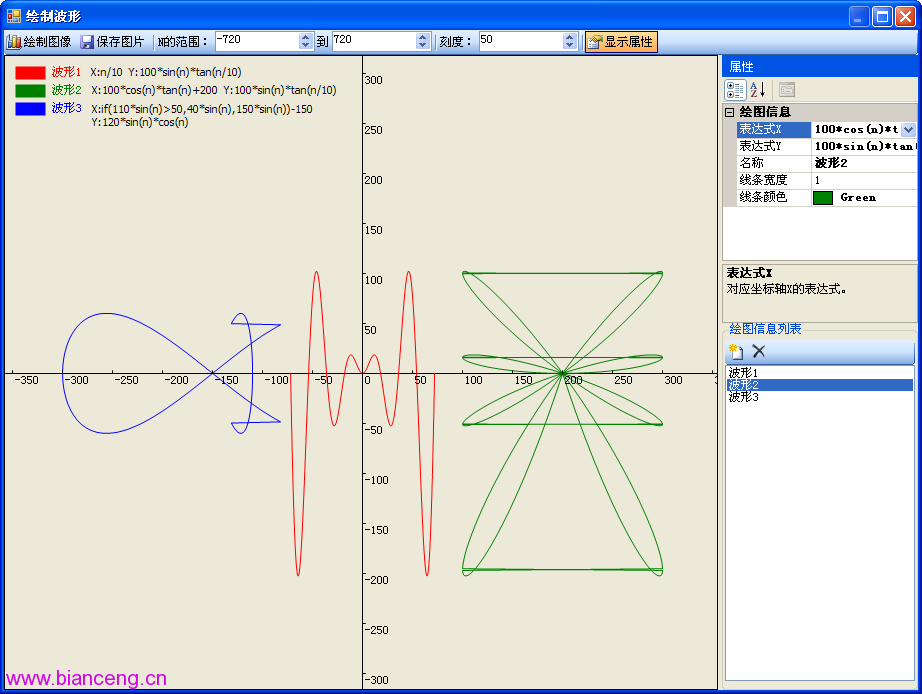
Task: Select 波形2 in the waveform list
Action: pyautogui.click(x=820, y=385)
